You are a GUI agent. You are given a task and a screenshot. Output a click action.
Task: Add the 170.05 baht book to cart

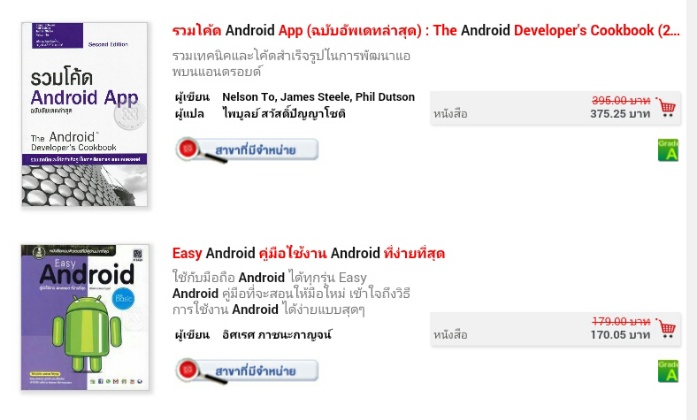point(666,328)
